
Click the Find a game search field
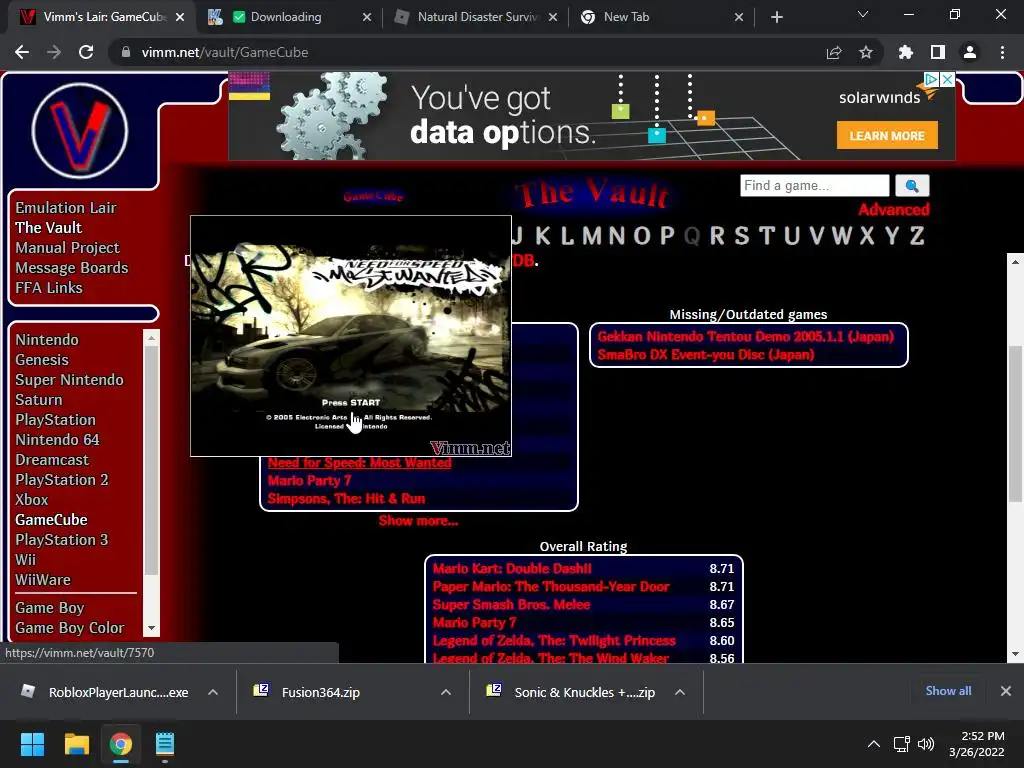(x=814, y=185)
